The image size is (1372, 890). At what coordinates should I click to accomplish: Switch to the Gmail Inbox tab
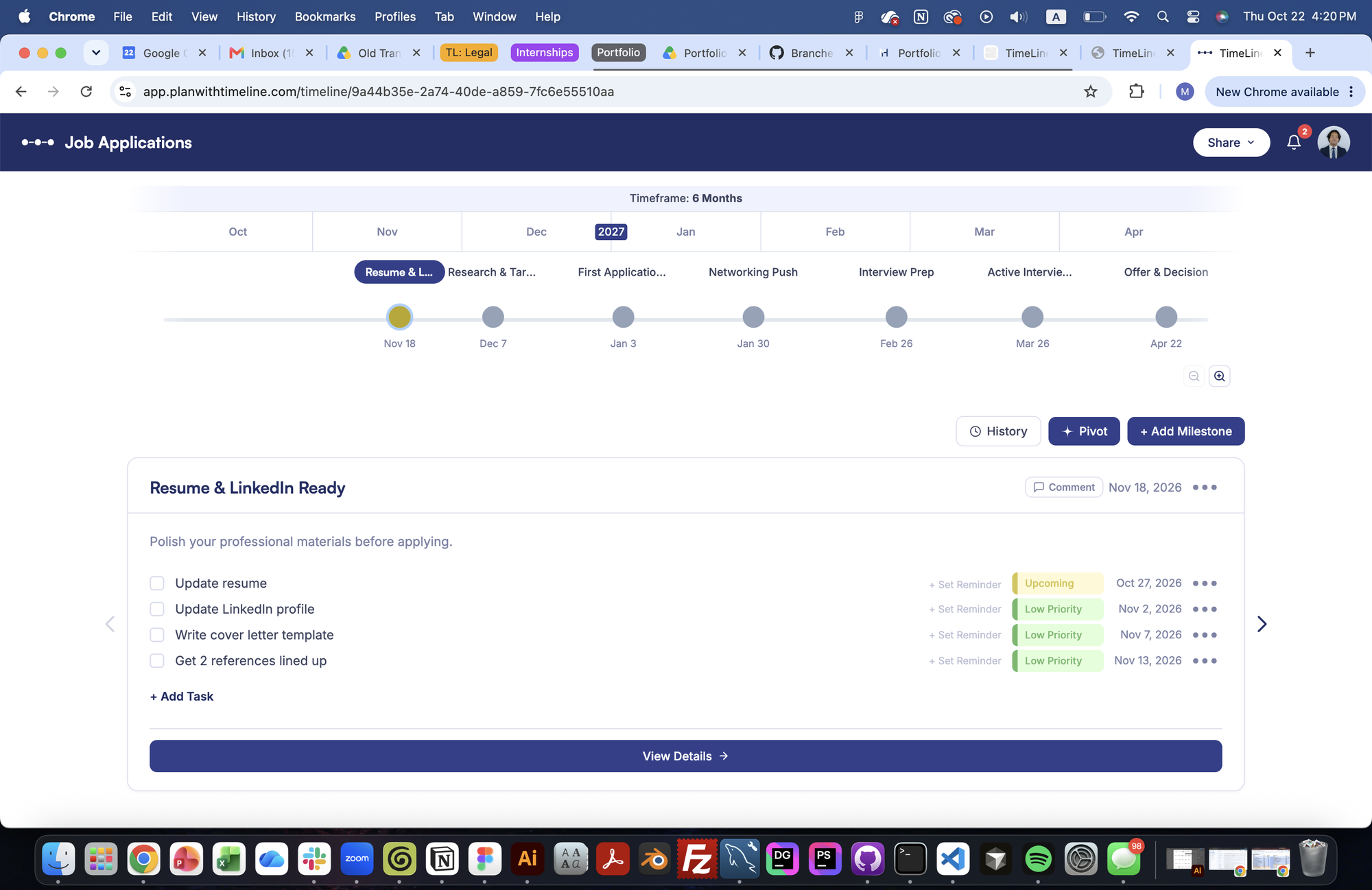tap(272, 53)
